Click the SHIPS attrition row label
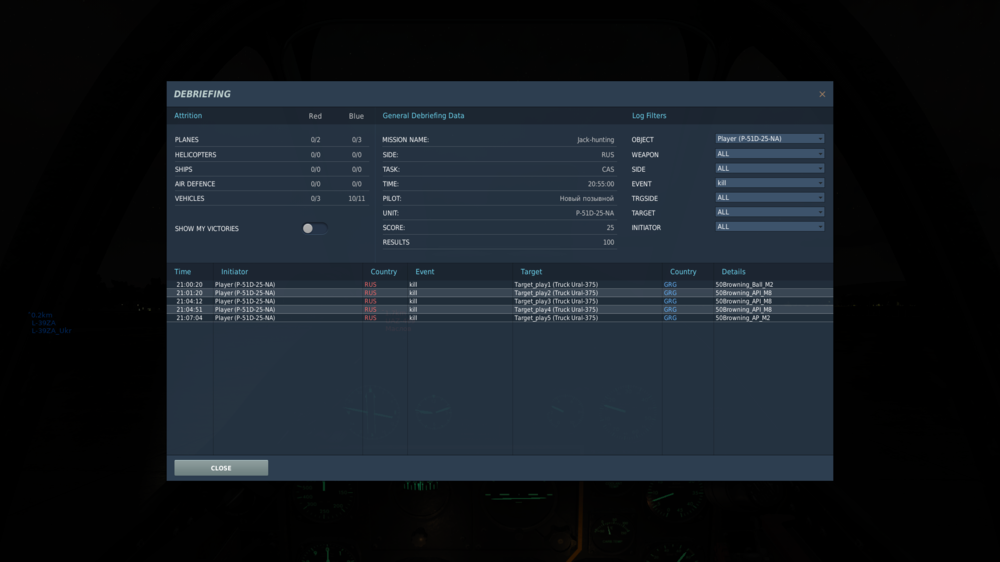The height and width of the screenshot is (562, 1000). [x=183, y=170]
